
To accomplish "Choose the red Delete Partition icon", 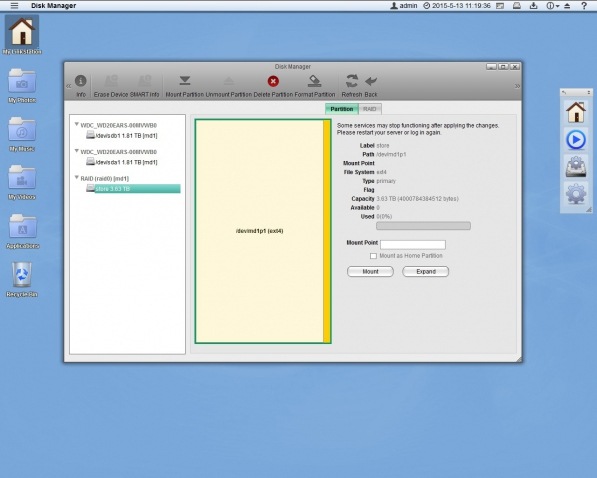I will tap(273, 81).
